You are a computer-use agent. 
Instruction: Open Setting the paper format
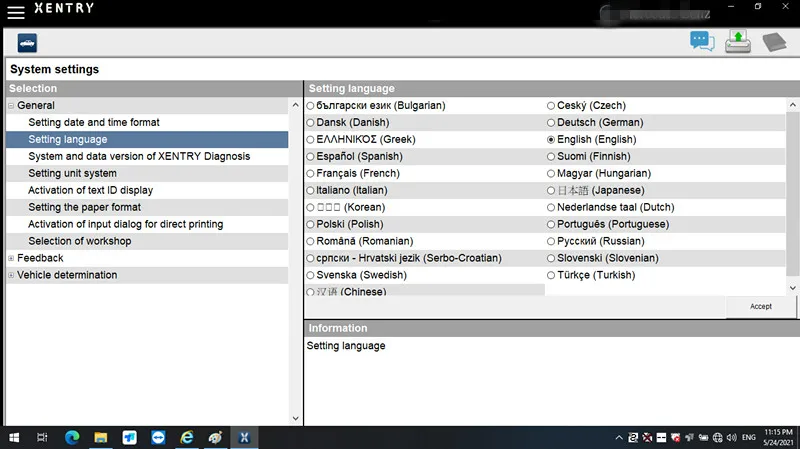(x=85, y=207)
